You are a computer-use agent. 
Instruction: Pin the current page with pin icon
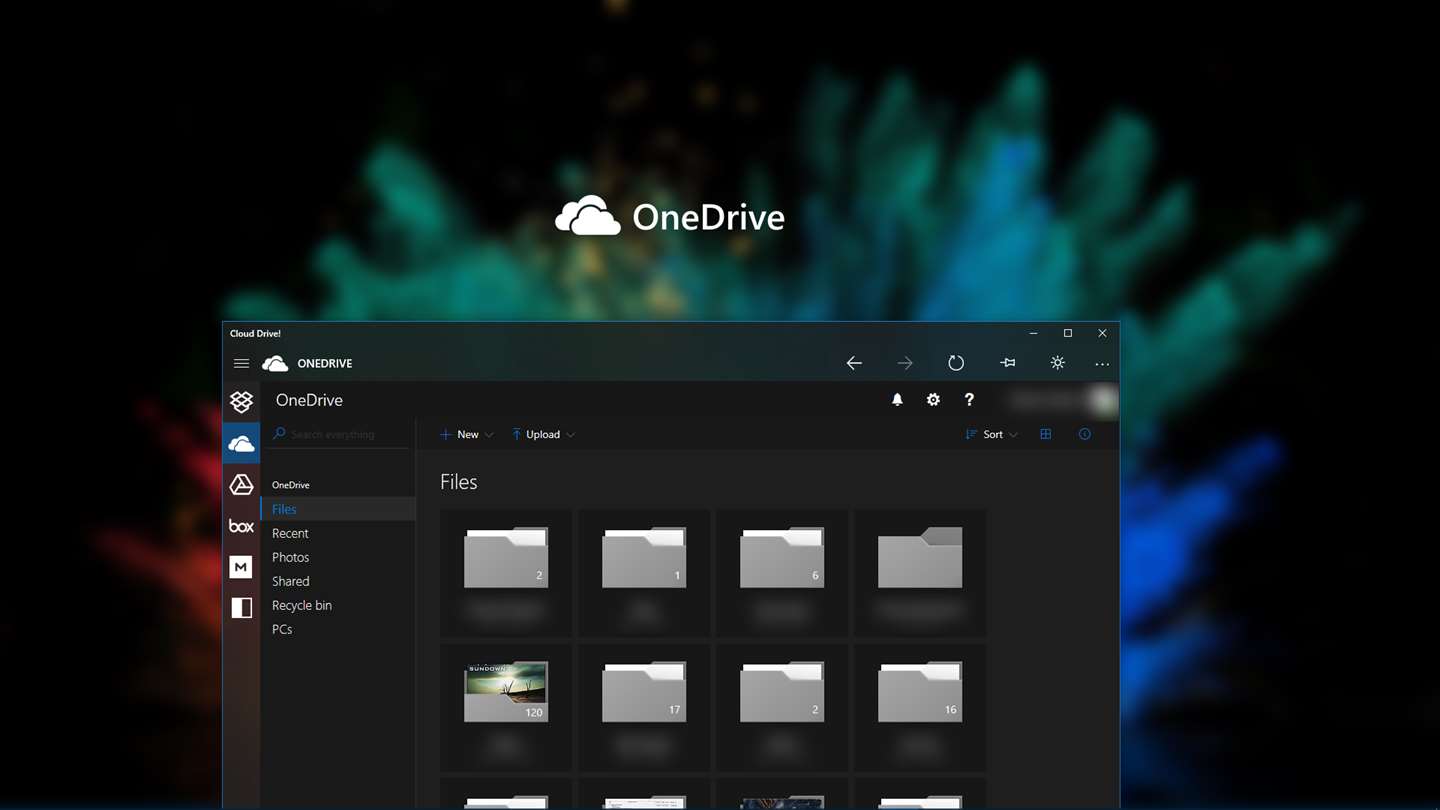1007,363
